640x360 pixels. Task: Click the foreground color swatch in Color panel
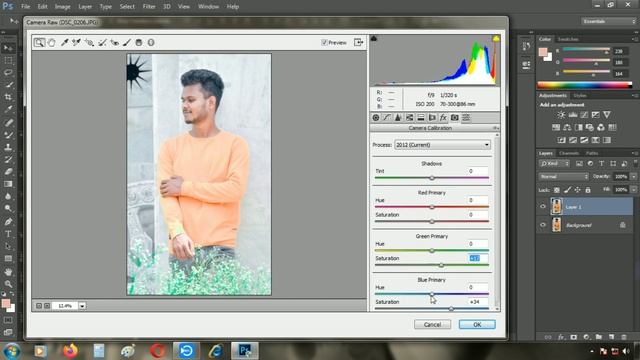coord(543,52)
